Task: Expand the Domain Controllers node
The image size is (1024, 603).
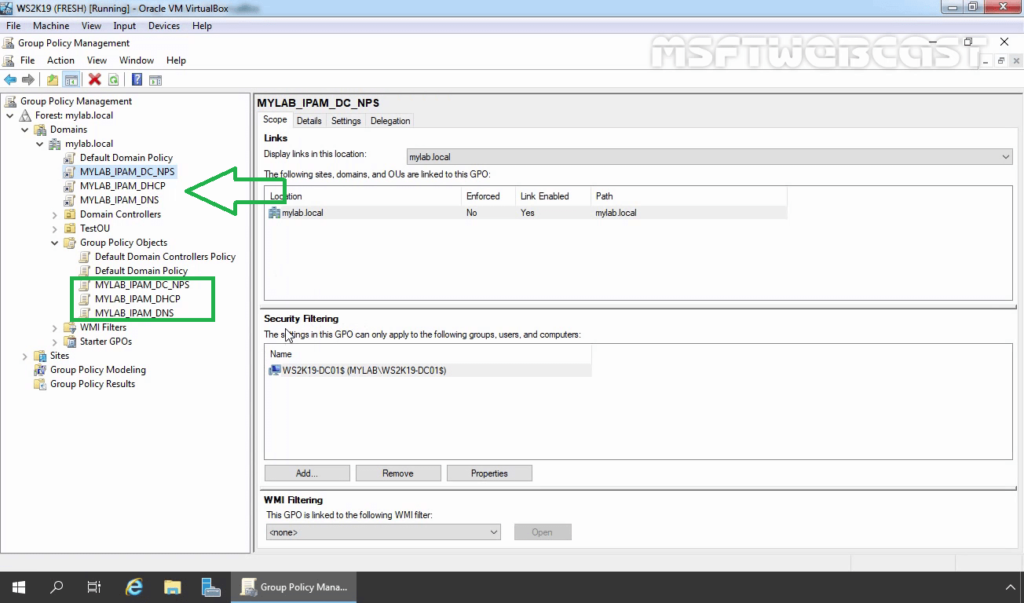Action: click(x=55, y=214)
